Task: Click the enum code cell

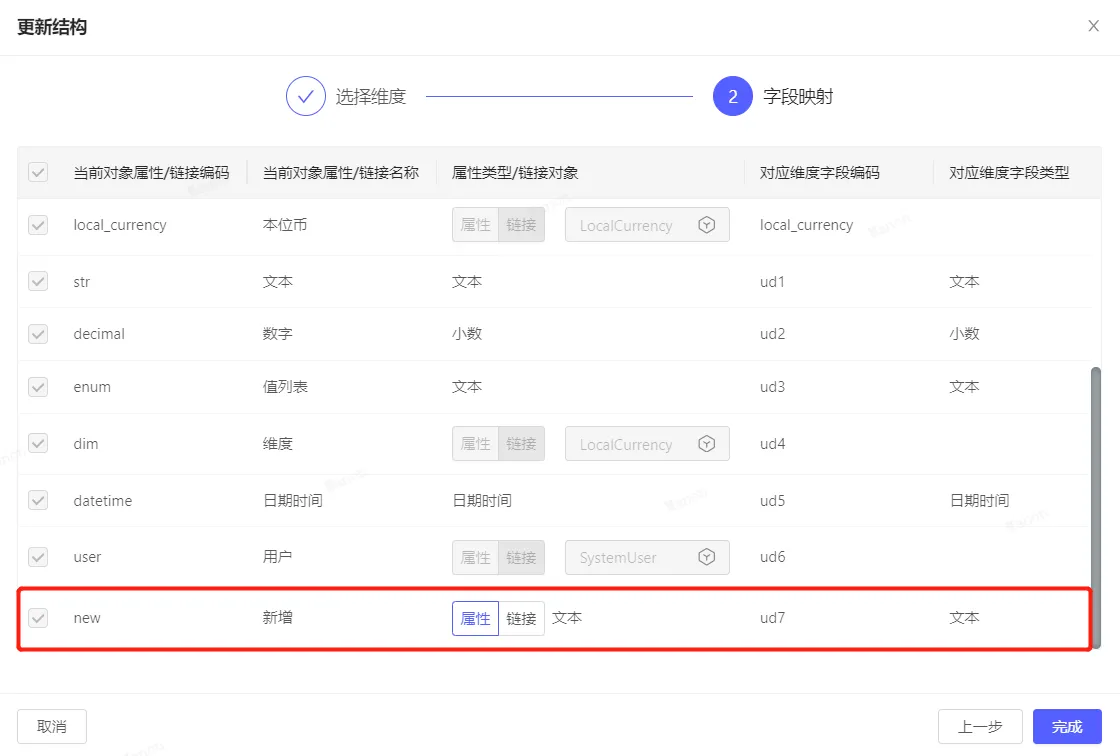Action: (92, 387)
